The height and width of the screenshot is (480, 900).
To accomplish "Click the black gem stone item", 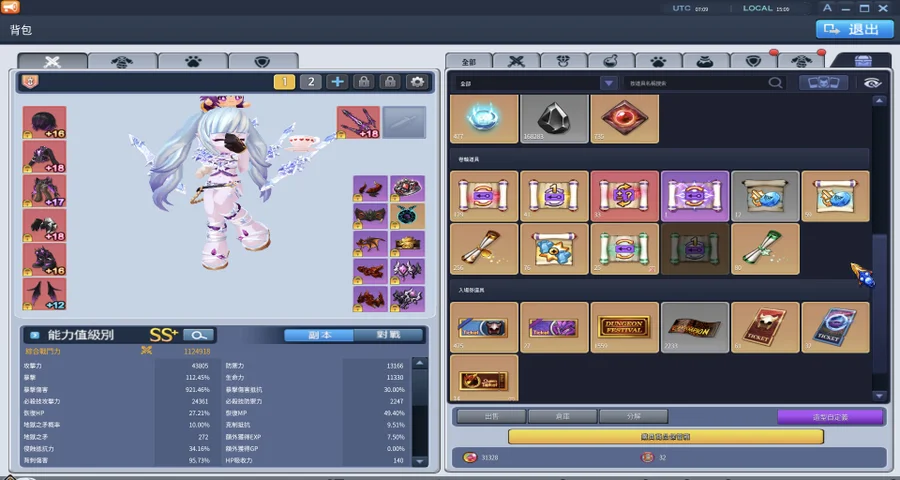I will click(554, 119).
